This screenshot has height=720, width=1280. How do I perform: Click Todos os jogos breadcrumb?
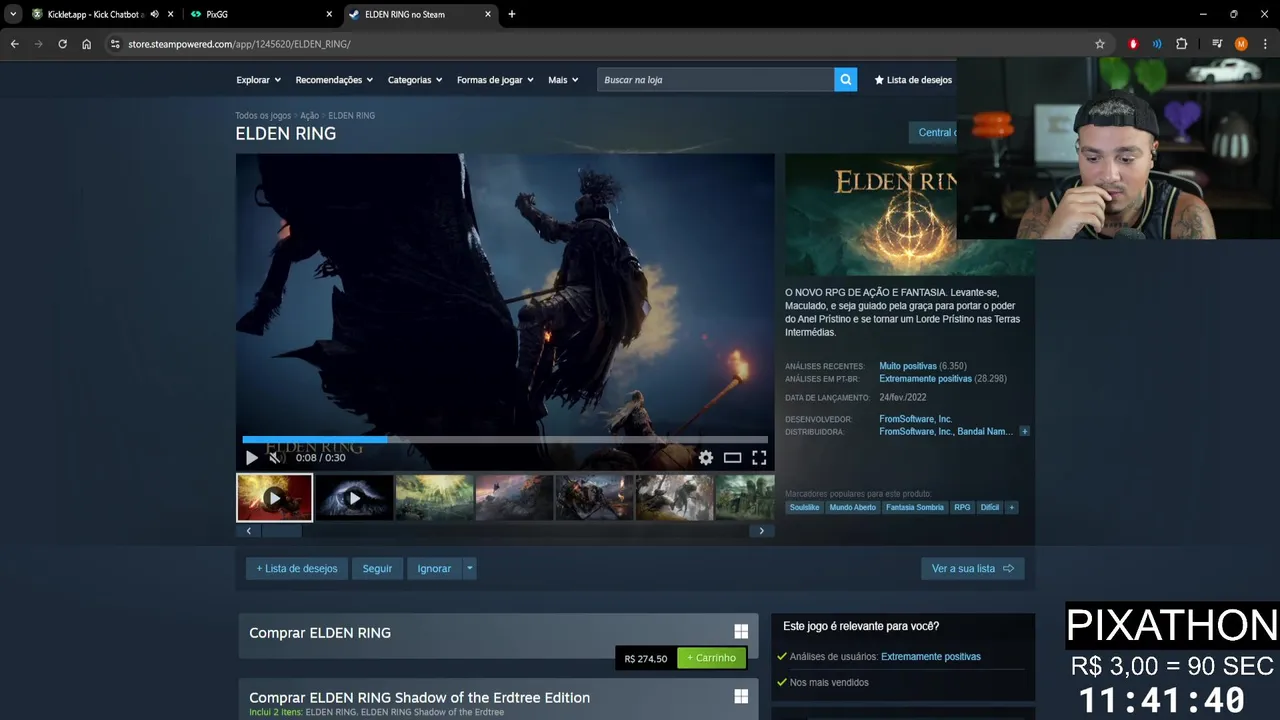[263, 115]
